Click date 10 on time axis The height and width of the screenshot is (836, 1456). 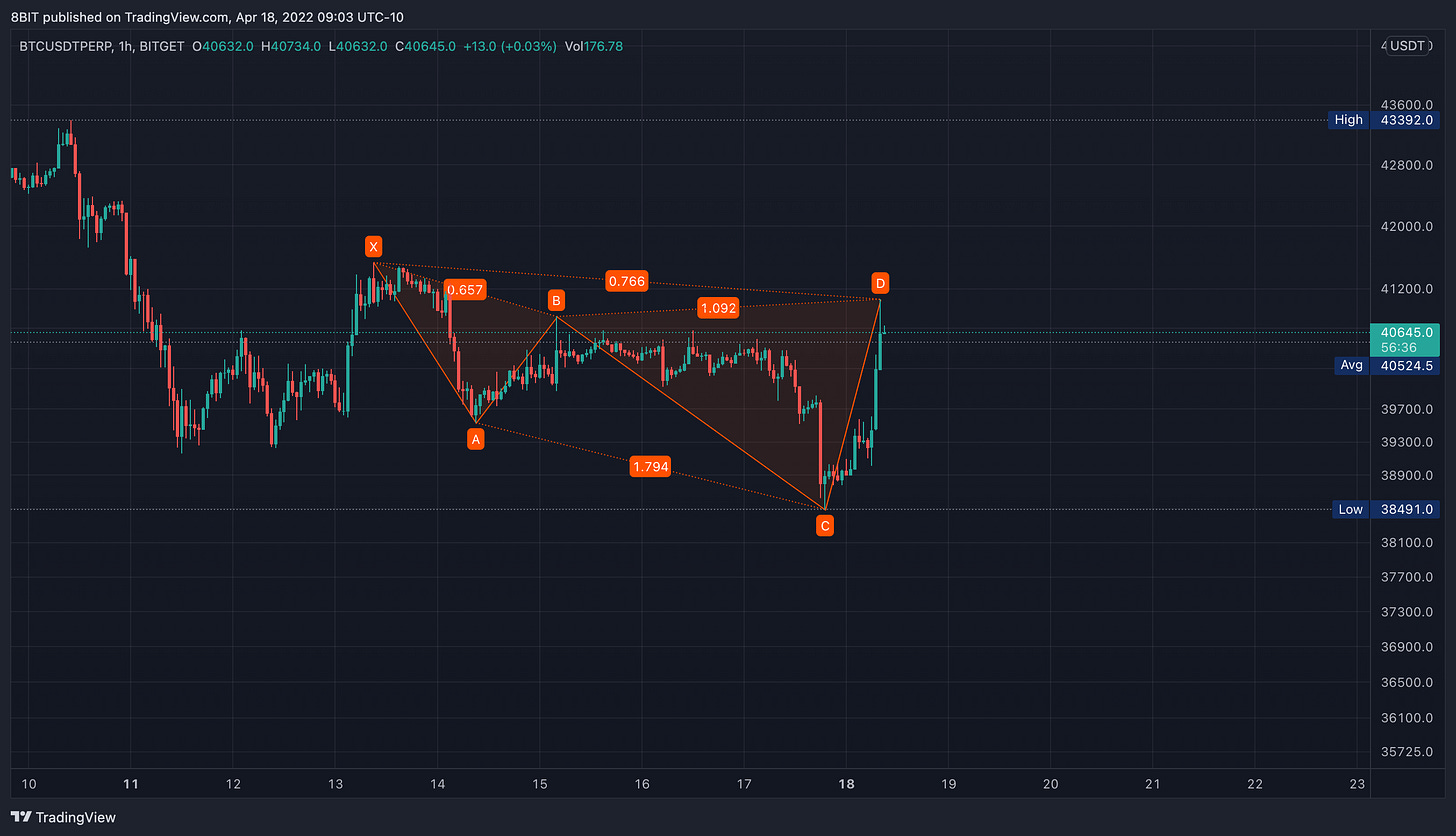click(x=28, y=784)
